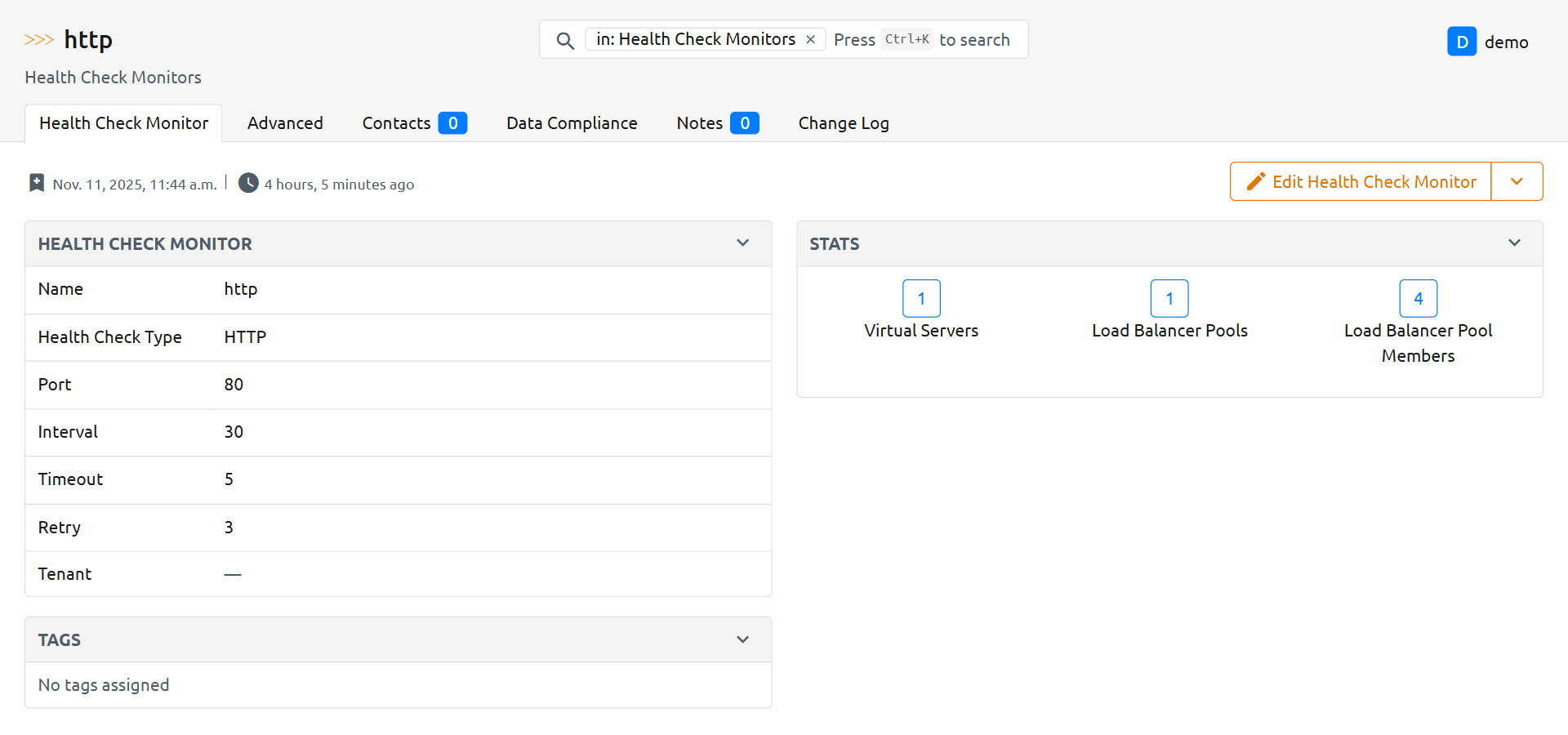Click the created date bookmark icon
The height and width of the screenshot is (735, 1568).
pyautogui.click(x=37, y=183)
